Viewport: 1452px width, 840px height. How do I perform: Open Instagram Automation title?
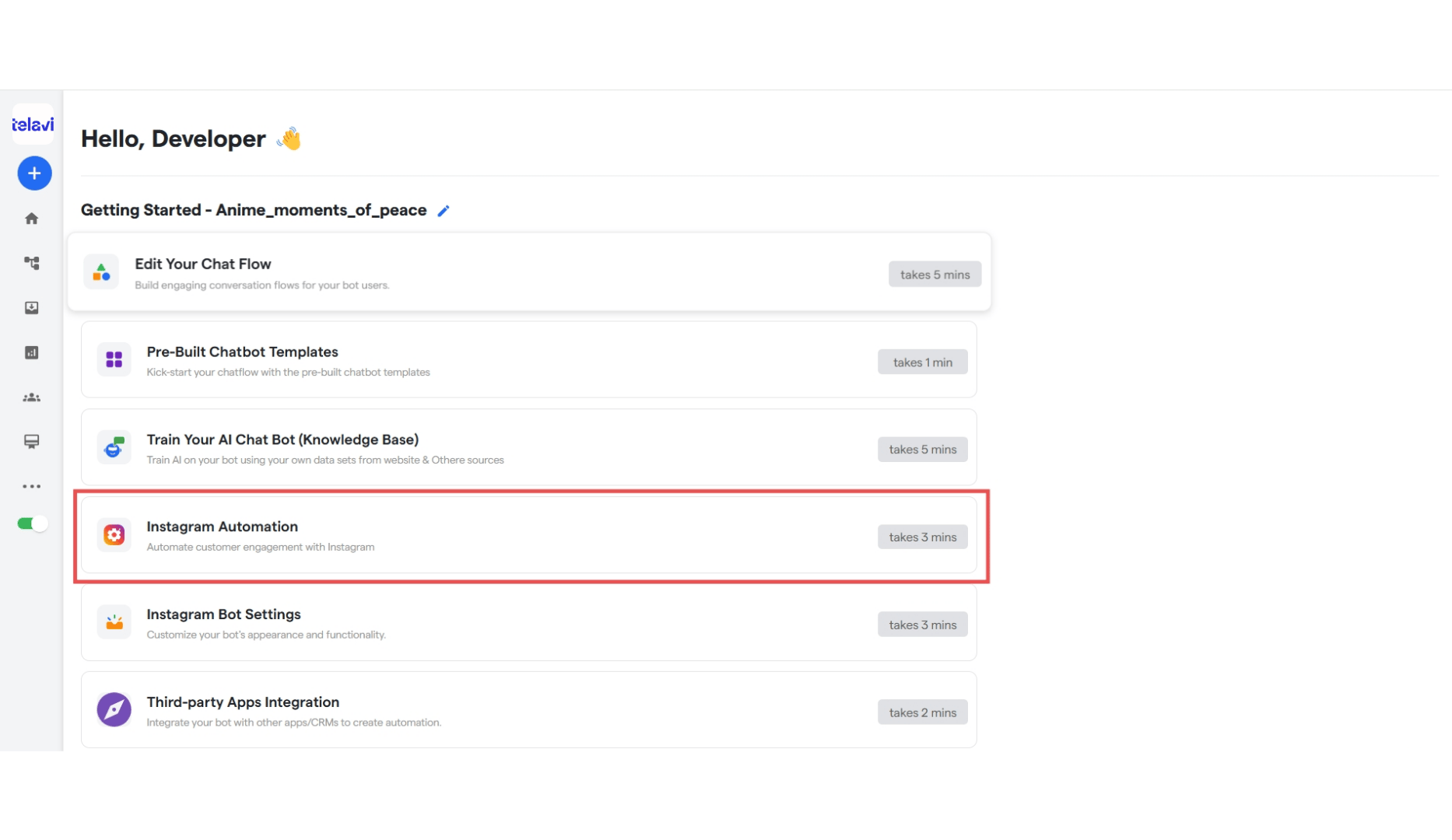pyautogui.click(x=223, y=527)
